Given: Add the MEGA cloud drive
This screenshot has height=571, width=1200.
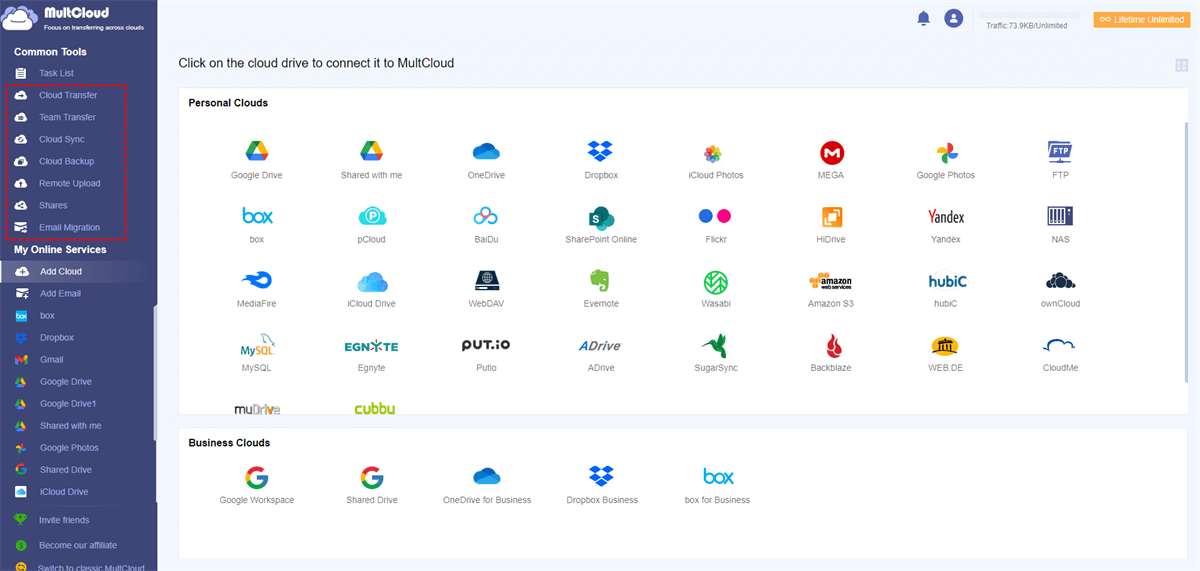Looking at the screenshot, I should pyautogui.click(x=831, y=152).
